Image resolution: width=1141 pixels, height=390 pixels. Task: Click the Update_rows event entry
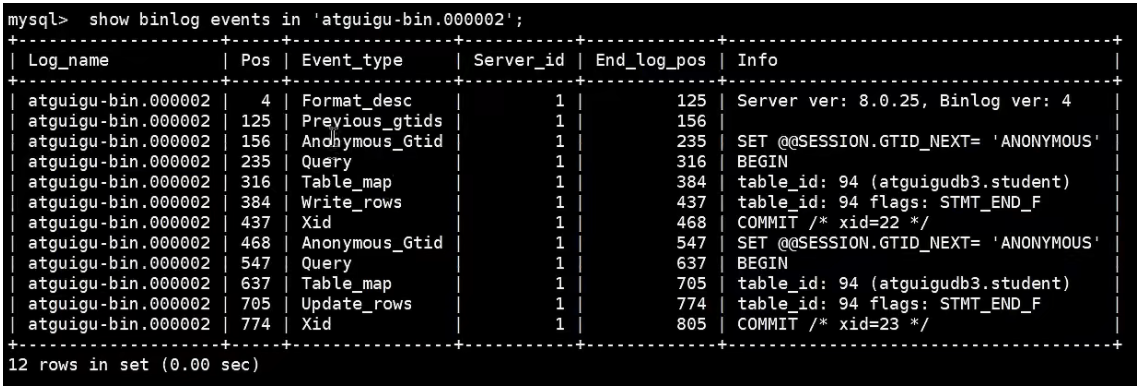point(357,303)
